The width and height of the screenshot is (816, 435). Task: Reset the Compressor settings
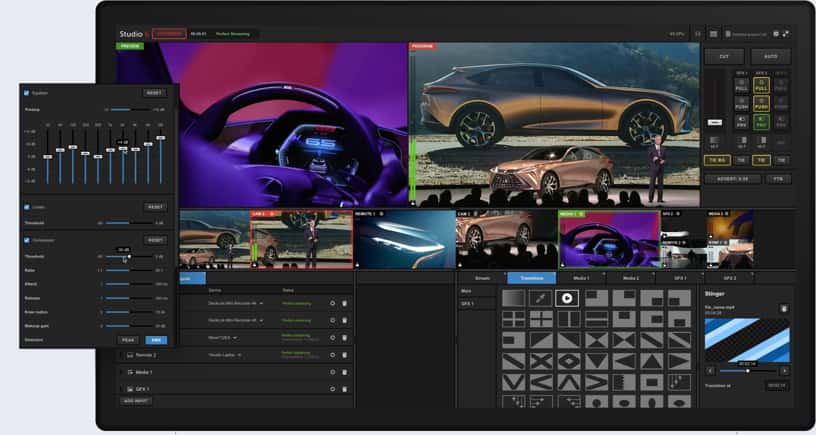coord(155,240)
